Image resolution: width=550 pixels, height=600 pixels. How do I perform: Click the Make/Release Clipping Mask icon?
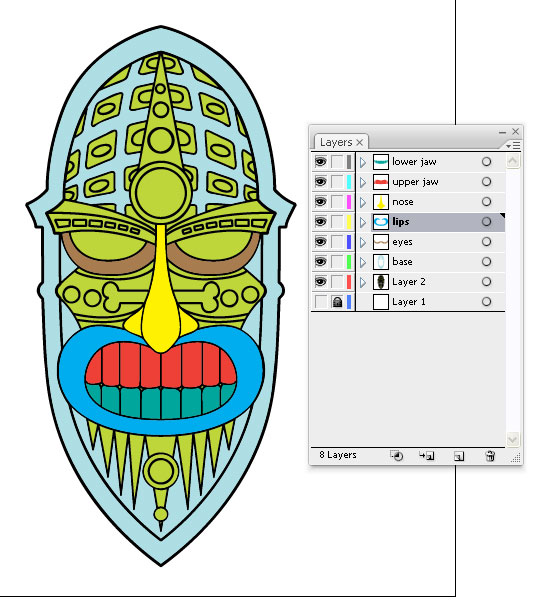(396, 456)
